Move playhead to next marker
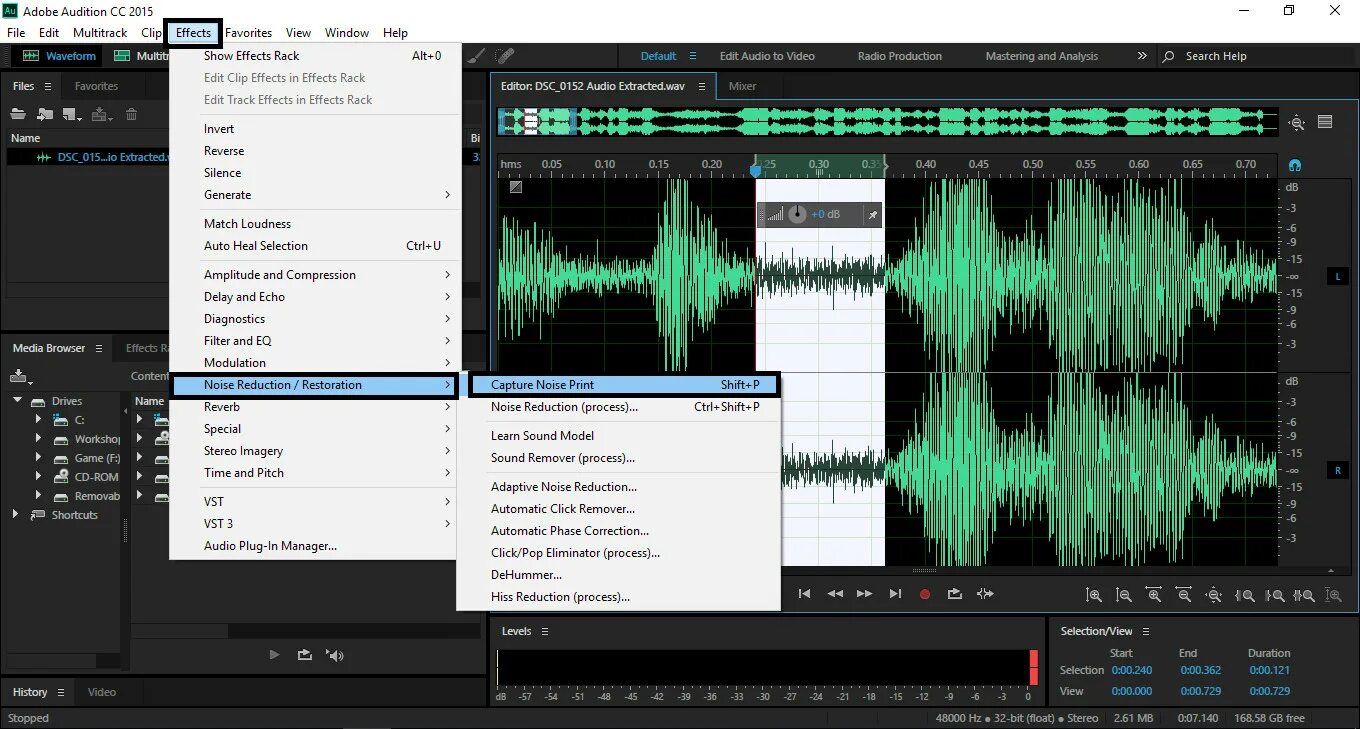1360x729 pixels. pos(895,594)
